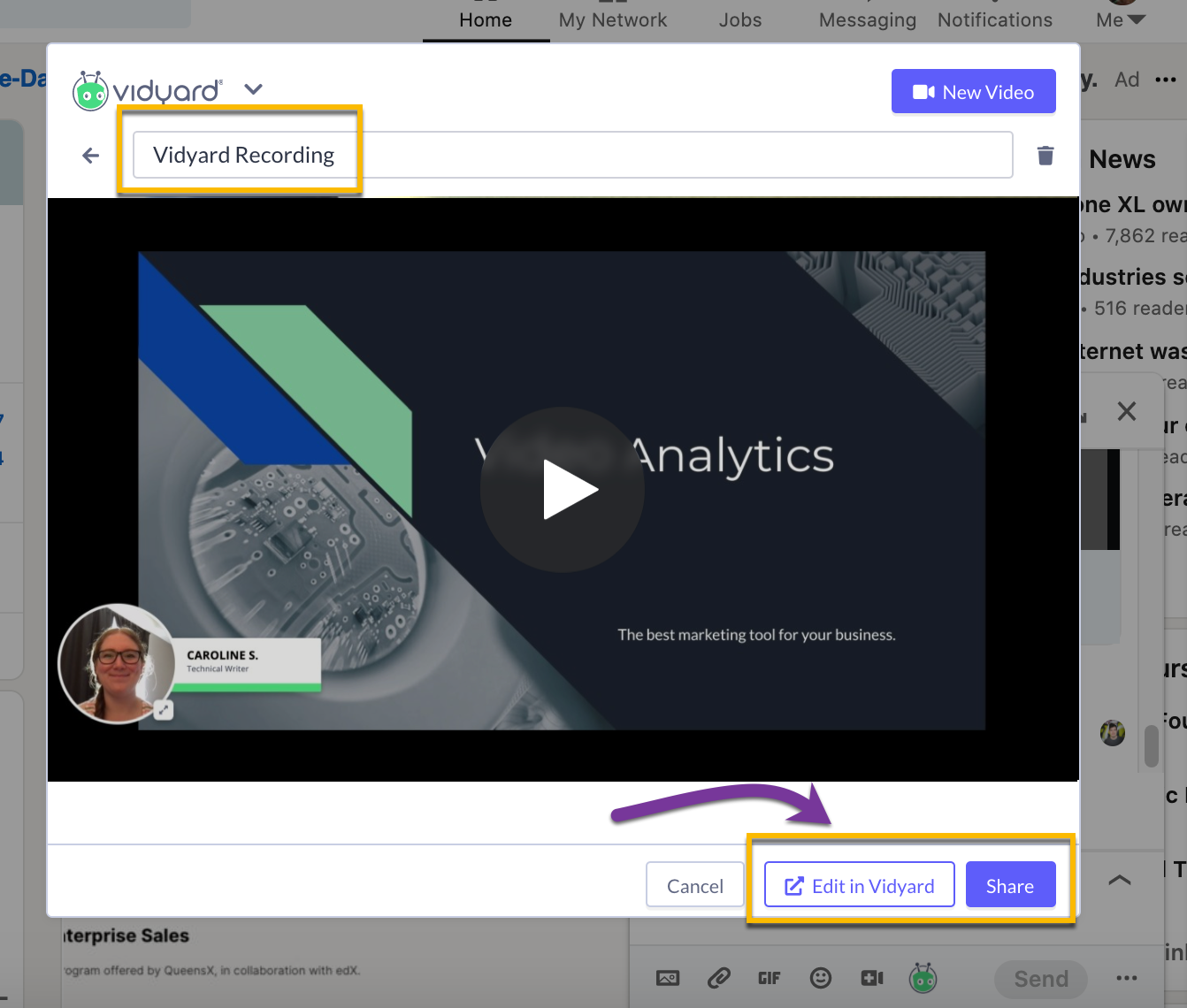Go back using the left arrow
The image size is (1187, 1008).
click(90, 156)
